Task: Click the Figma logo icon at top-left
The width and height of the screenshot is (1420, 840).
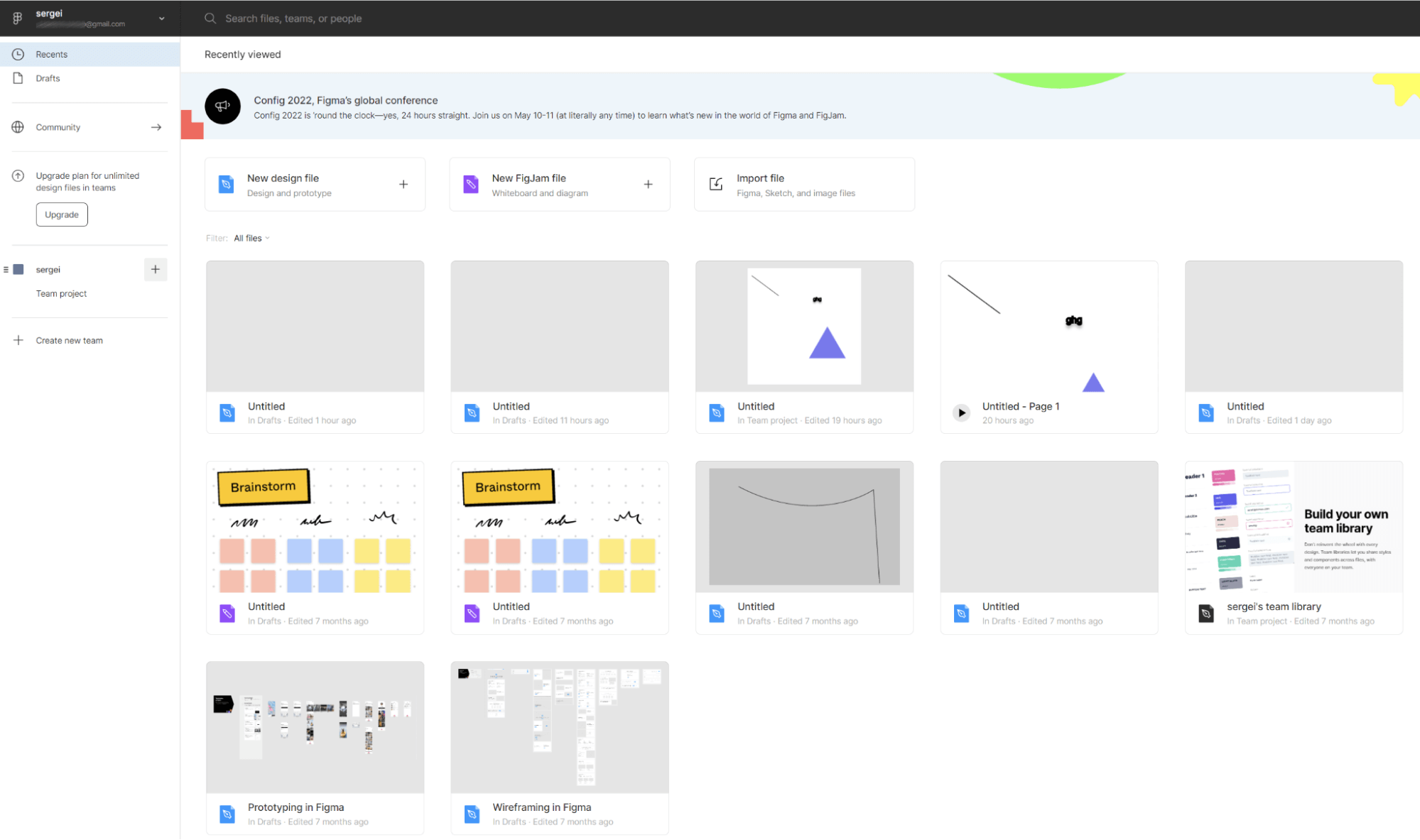Action: tap(17, 18)
